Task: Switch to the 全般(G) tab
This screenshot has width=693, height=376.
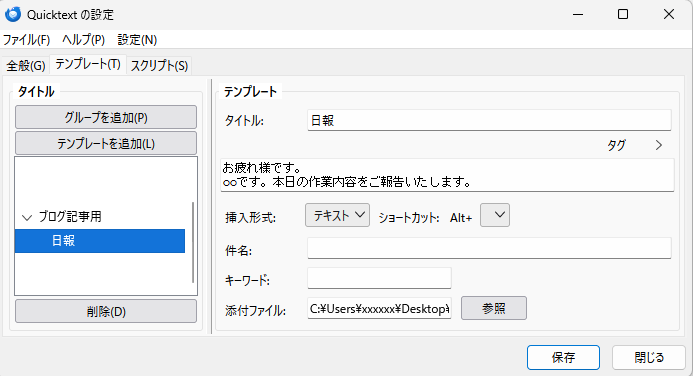Action: pyautogui.click(x=26, y=66)
